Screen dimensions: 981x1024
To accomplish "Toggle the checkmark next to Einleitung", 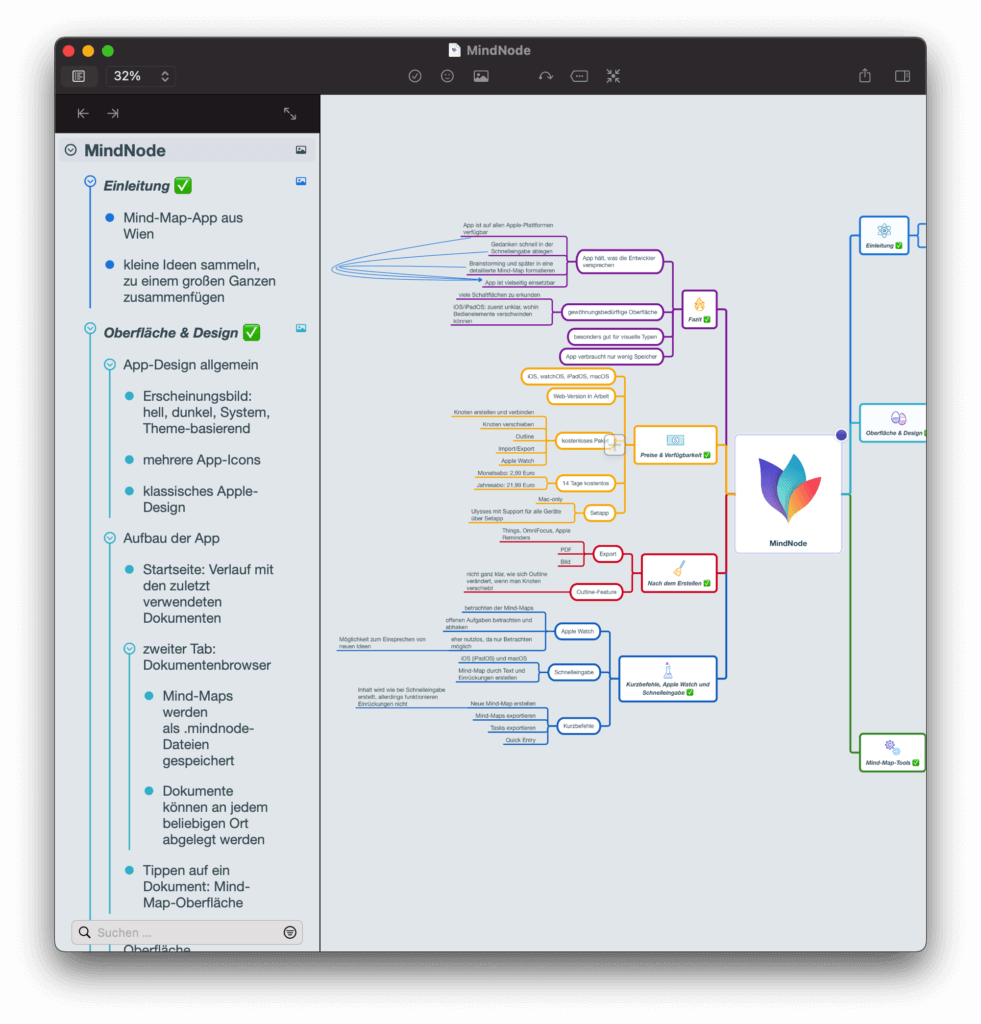I will click(182, 185).
